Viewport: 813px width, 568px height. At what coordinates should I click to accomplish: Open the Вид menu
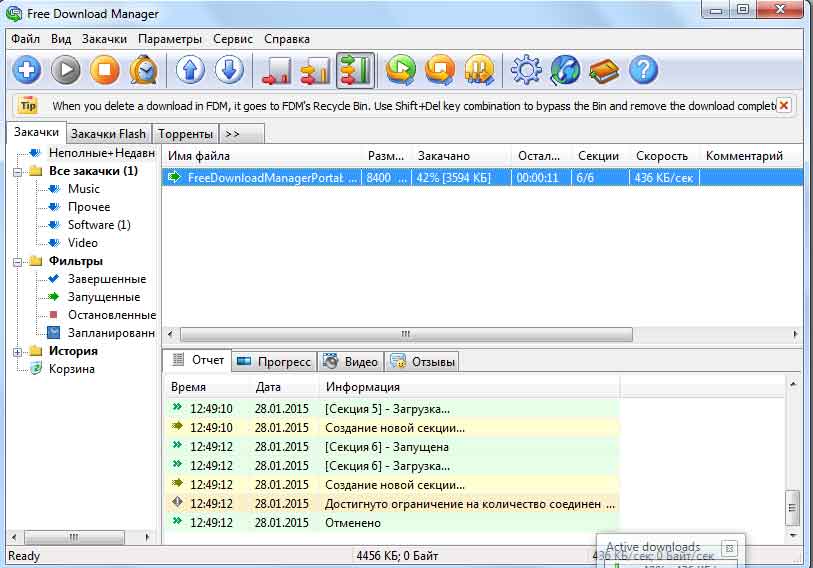61,39
